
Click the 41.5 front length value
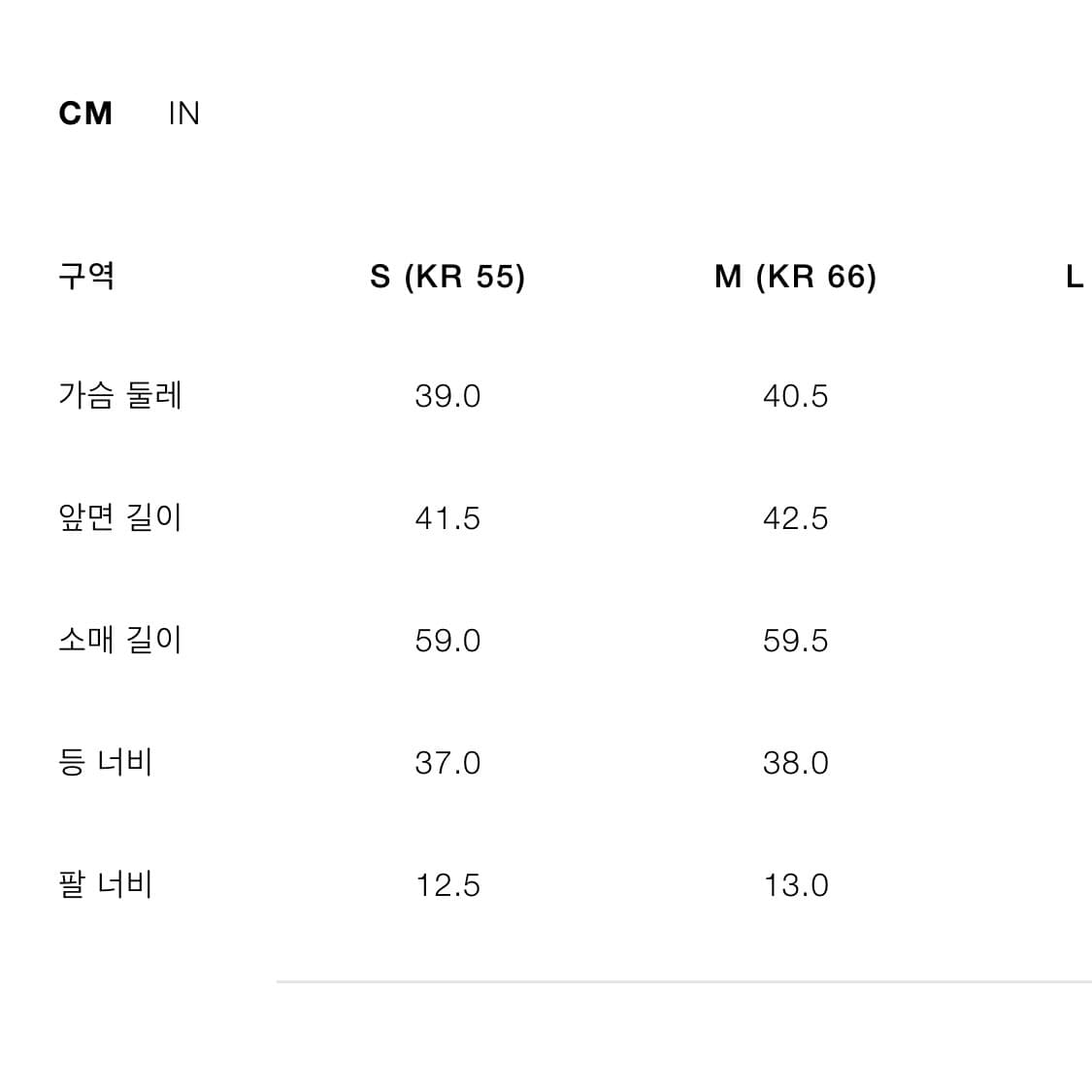[x=448, y=517]
